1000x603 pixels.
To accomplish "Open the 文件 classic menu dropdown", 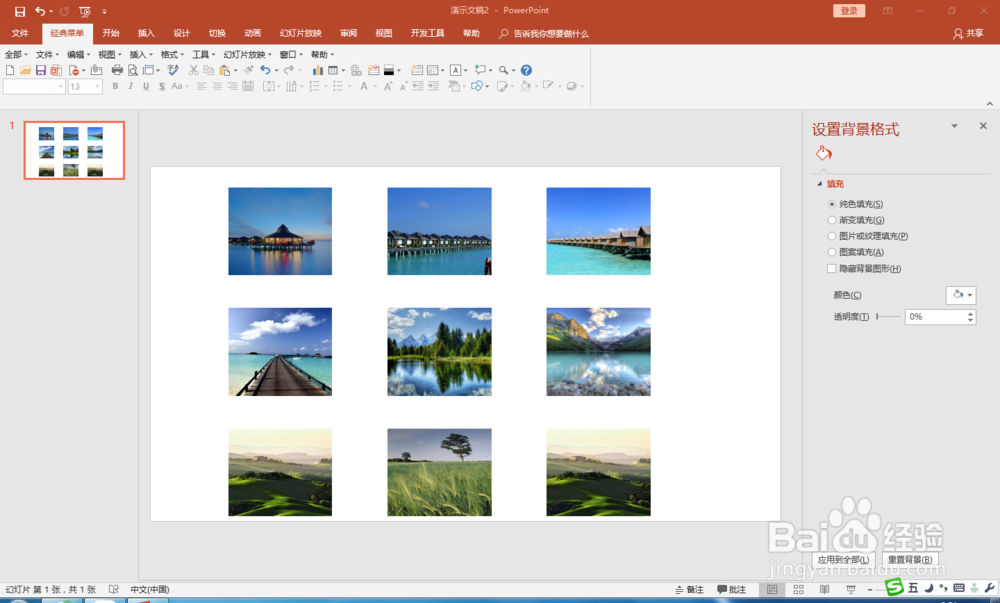I will 47,55.
